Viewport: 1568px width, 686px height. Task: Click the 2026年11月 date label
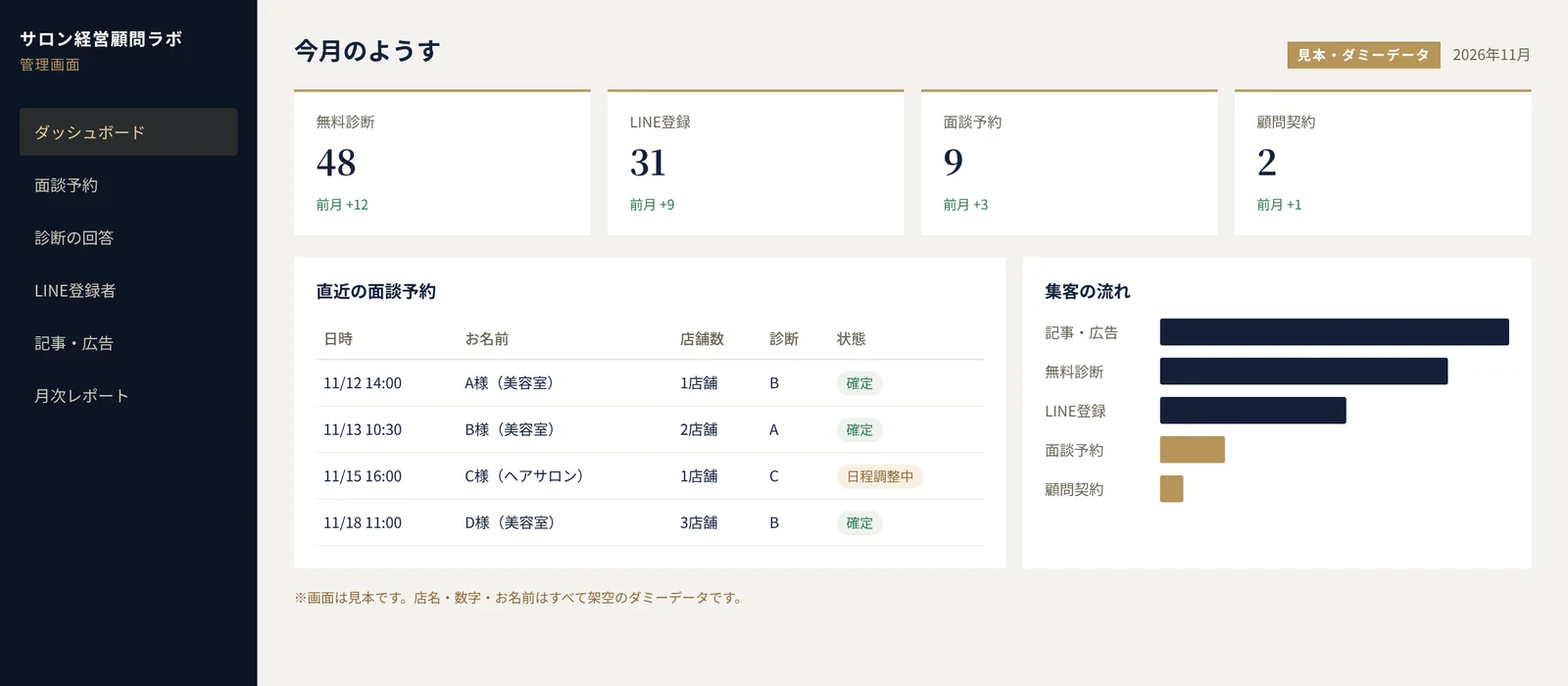[1492, 55]
